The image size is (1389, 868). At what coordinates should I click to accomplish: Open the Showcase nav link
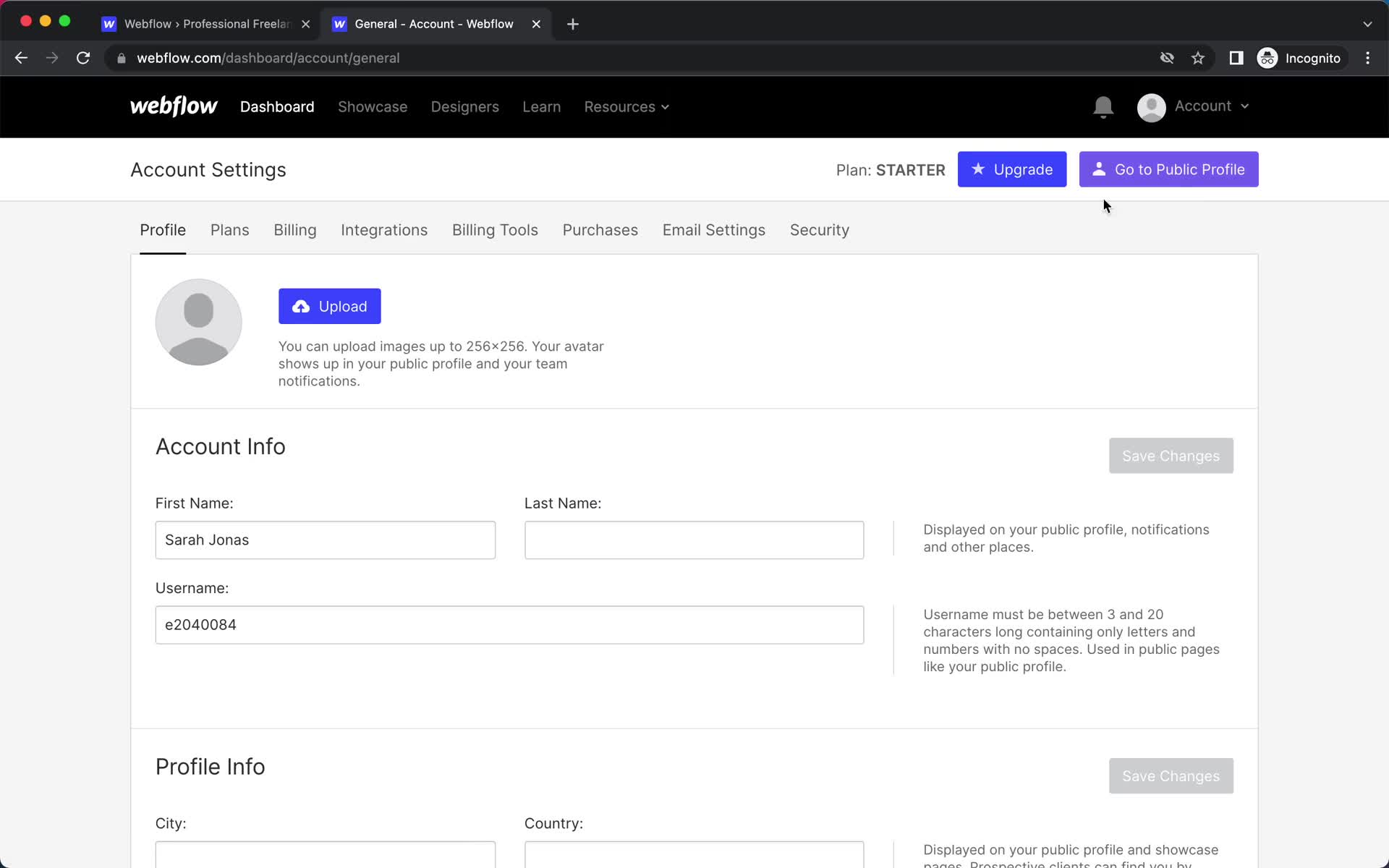click(373, 107)
